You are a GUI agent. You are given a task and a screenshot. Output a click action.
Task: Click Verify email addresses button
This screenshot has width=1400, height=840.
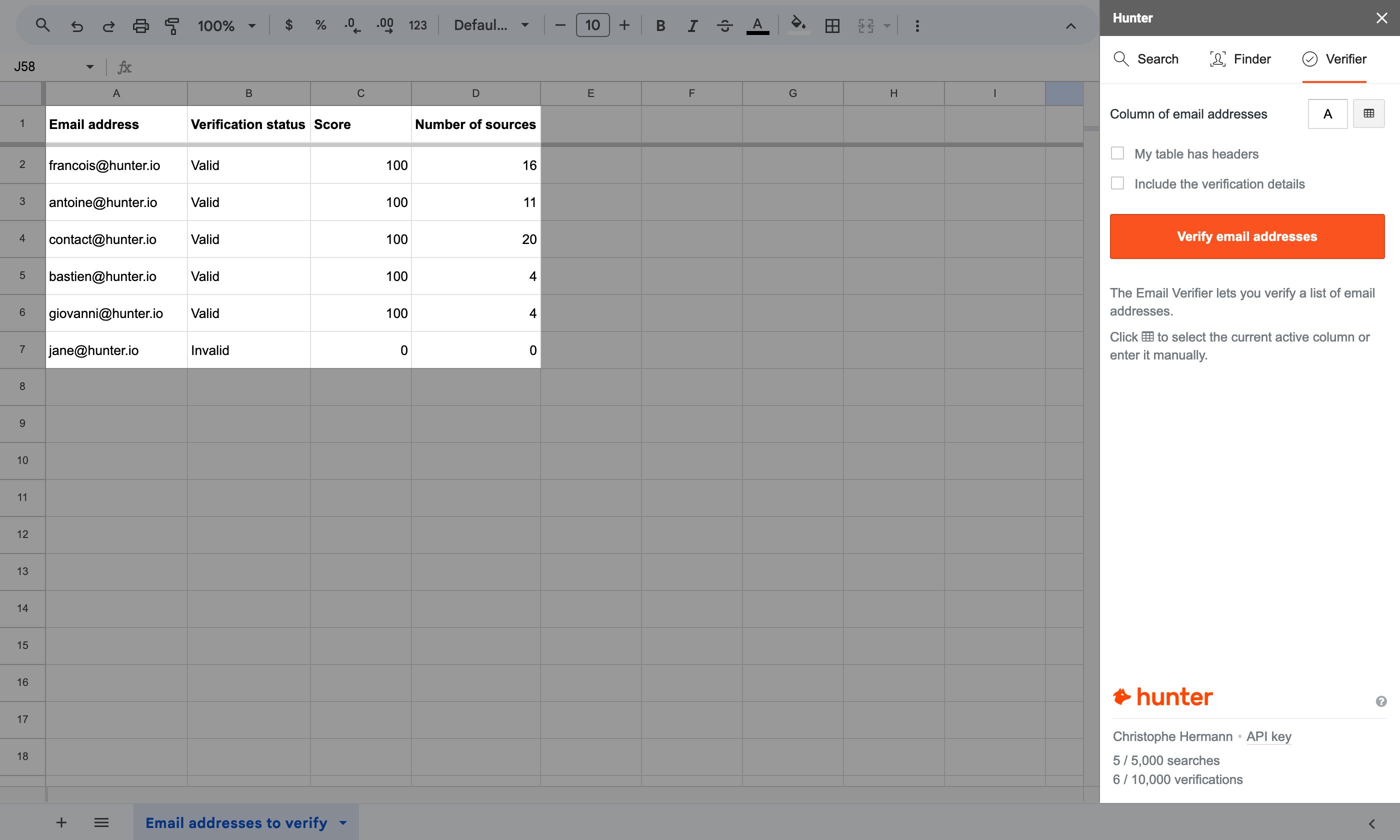pyautogui.click(x=1247, y=236)
